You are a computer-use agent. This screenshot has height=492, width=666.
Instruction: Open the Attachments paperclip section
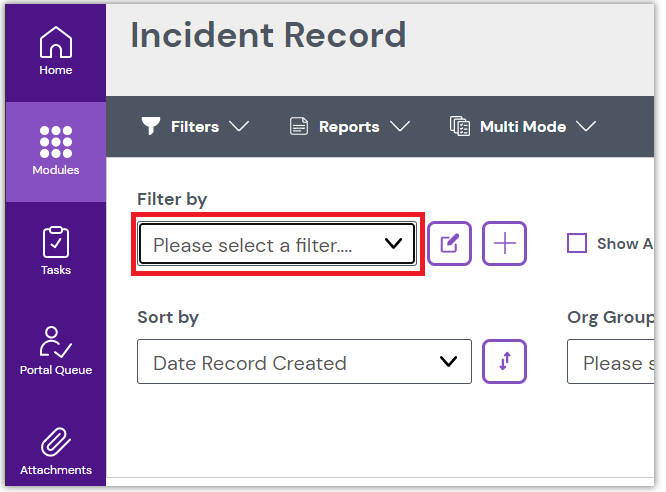pos(56,450)
